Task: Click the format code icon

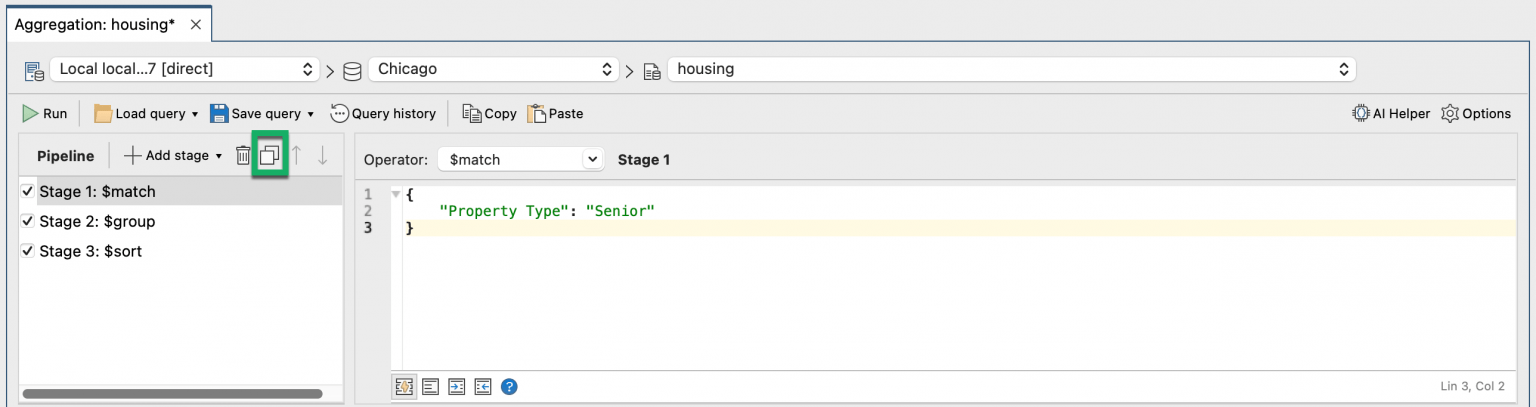Action: point(431,387)
